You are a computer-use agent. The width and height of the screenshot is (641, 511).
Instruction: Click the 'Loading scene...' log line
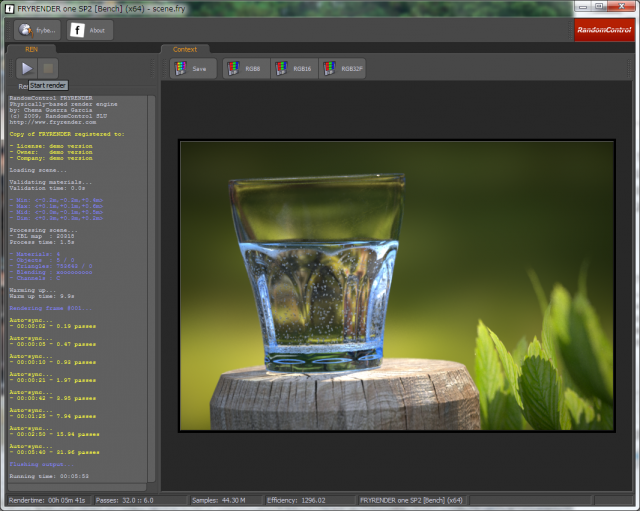[38, 170]
